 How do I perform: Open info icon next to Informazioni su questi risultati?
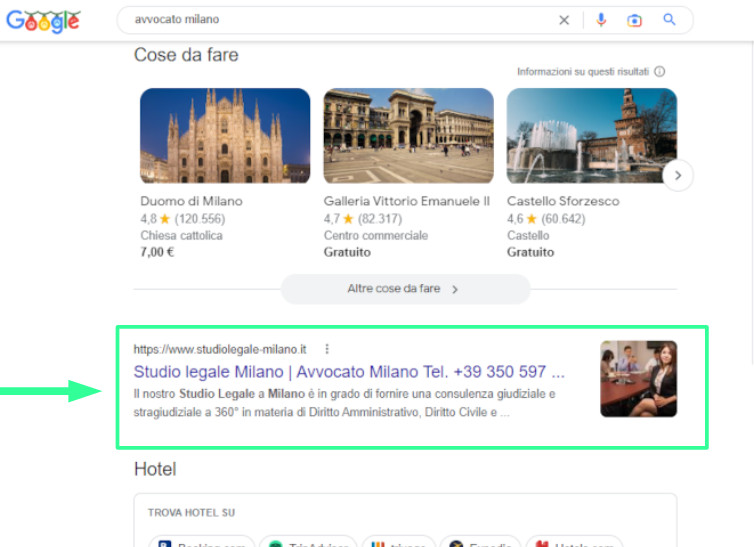point(660,72)
